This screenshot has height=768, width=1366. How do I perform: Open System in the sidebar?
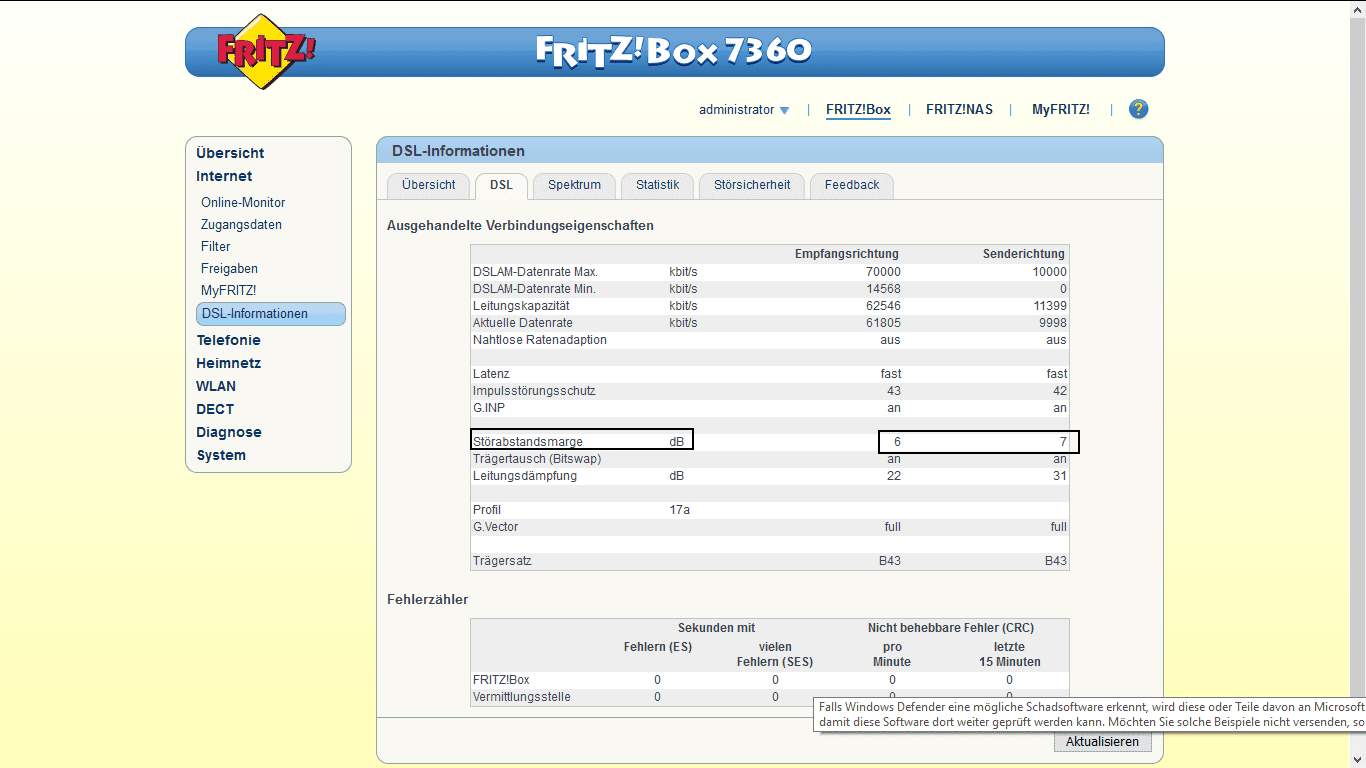point(221,455)
